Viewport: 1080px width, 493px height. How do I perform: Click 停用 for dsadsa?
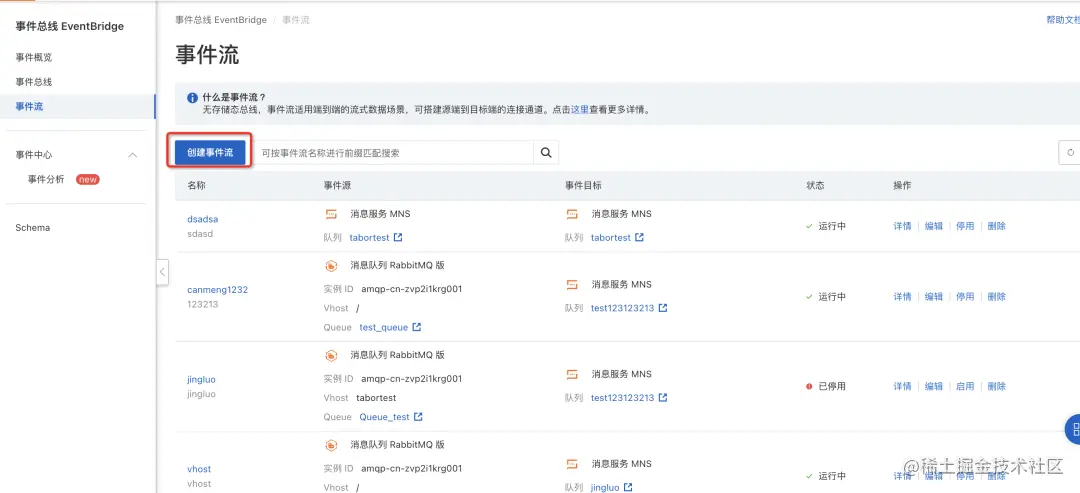(x=965, y=226)
